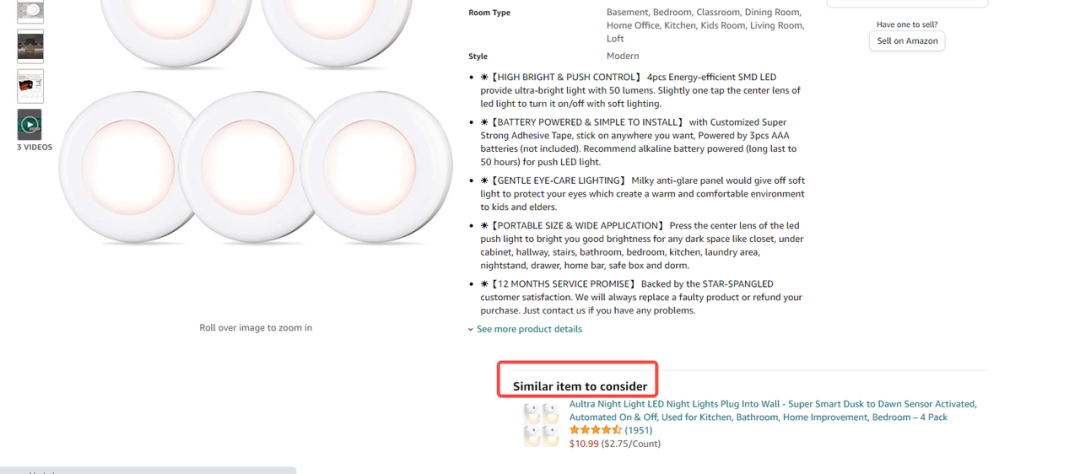The image size is (1080, 474).
Task: Open See more product details link
Action: (529, 329)
